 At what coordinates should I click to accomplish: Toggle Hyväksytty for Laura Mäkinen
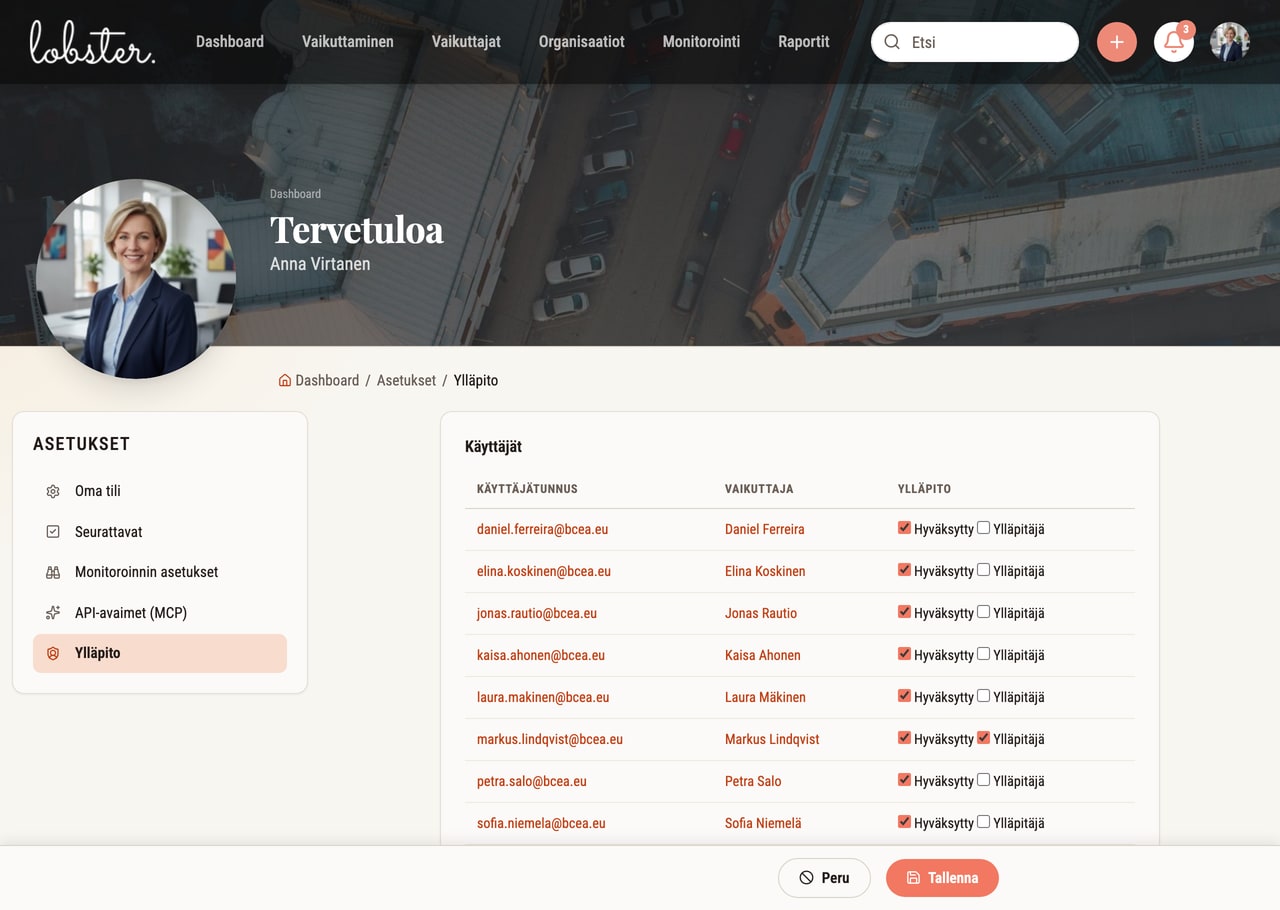pyautogui.click(x=904, y=696)
